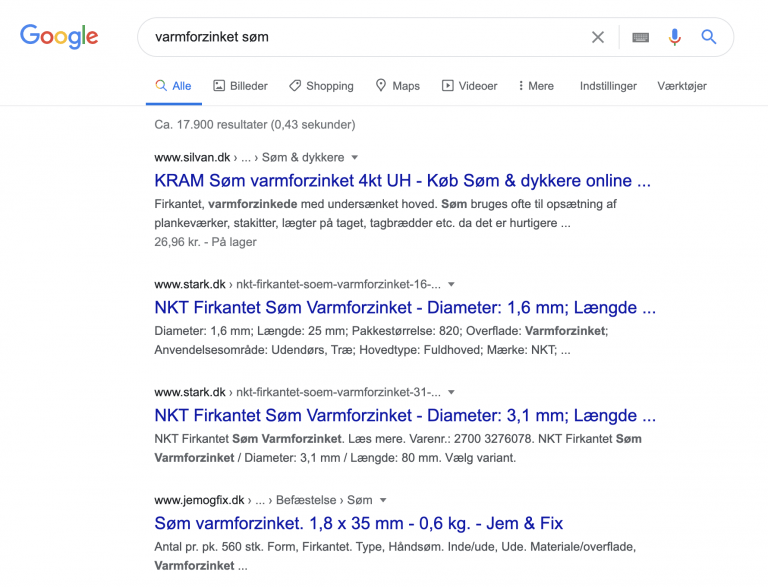Open the Maps results tab
Image resolution: width=768 pixels, height=587 pixels.
[x=398, y=86]
